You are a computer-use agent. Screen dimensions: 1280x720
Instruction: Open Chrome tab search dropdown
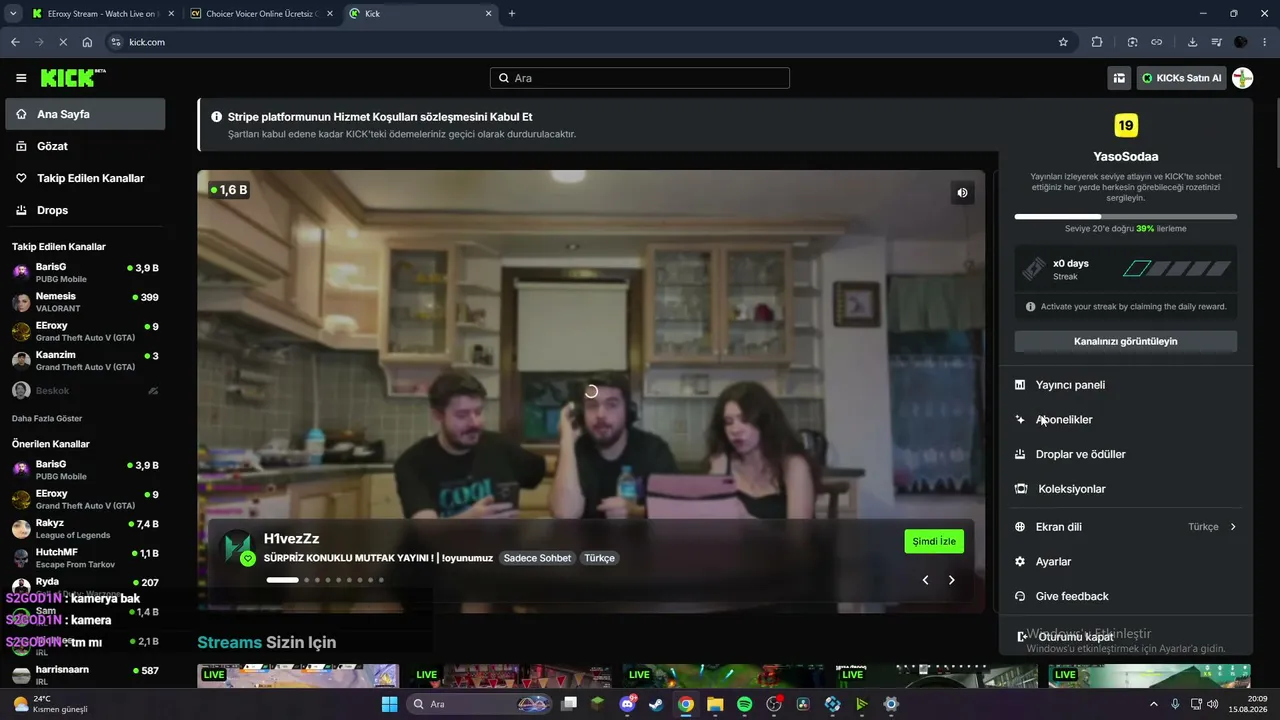click(13, 14)
